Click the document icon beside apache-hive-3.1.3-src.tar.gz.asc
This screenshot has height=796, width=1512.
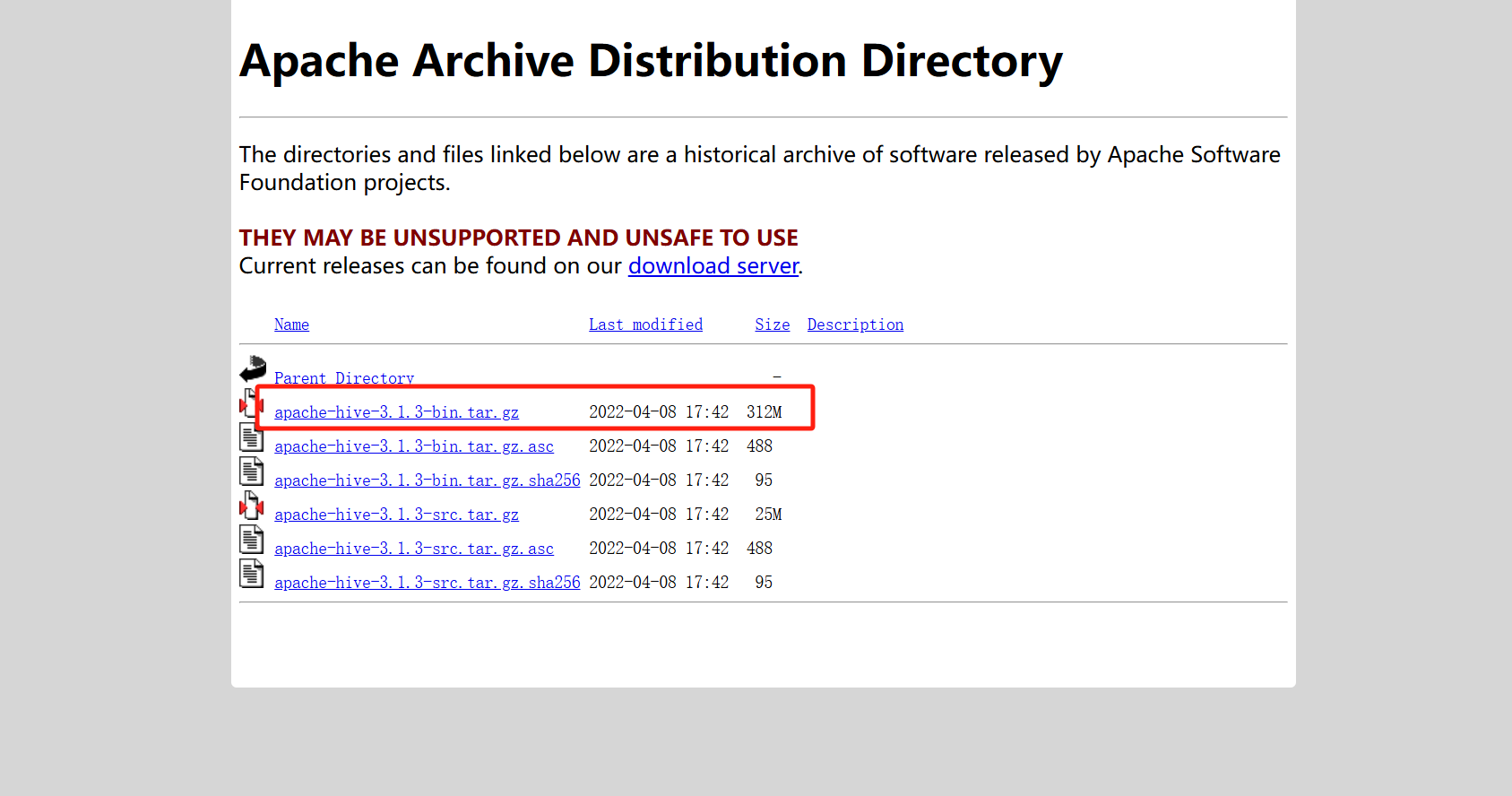[252, 539]
